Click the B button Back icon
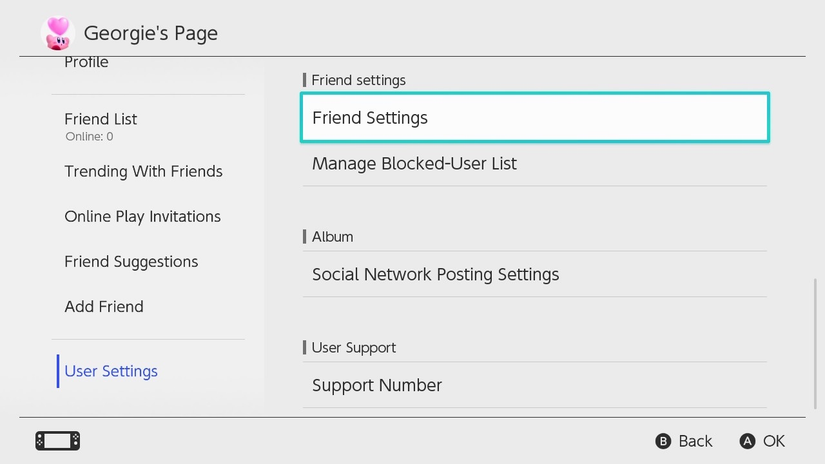The image size is (825, 464). (663, 441)
